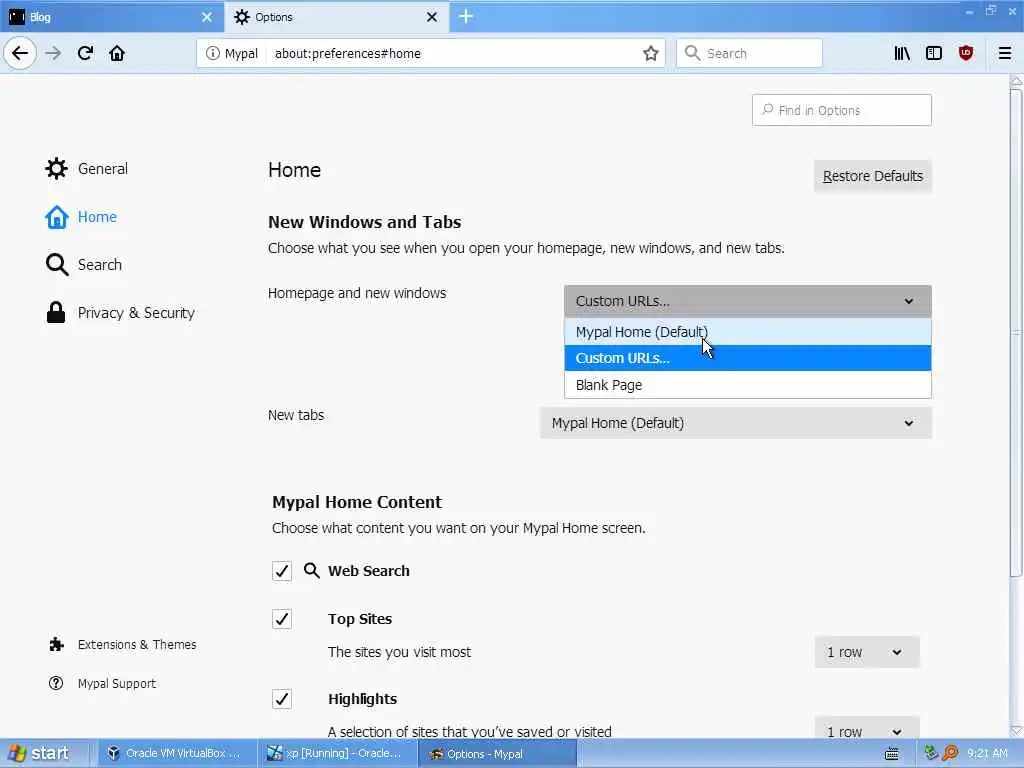1024x768 pixels.
Task: Open Top Sites row count dropdown
Action: [x=867, y=652]
